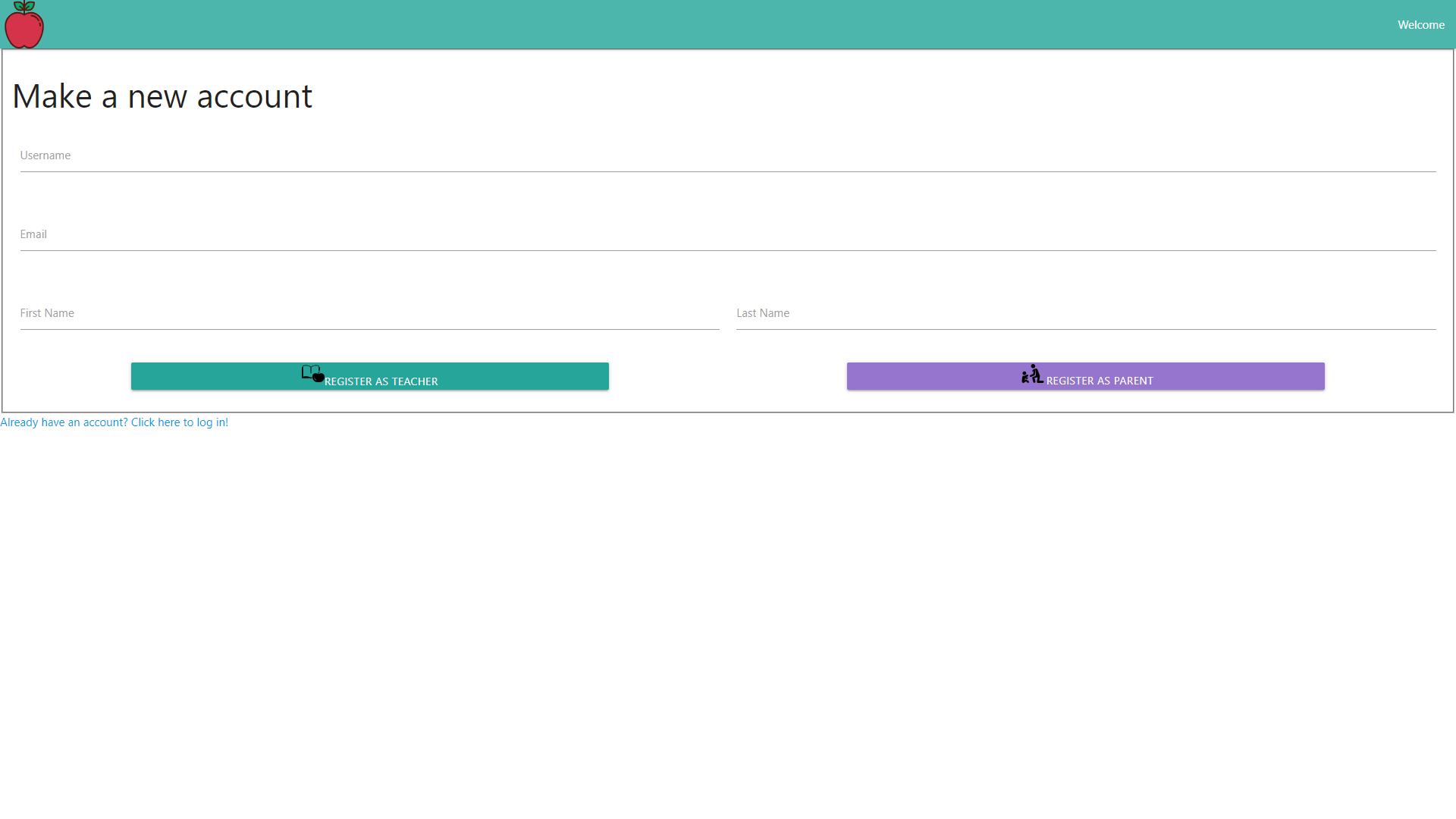Click the 'REGISTER AS PARENT' button text
The height and width of the screenshot is (819, 1456).
(1100, 381)
